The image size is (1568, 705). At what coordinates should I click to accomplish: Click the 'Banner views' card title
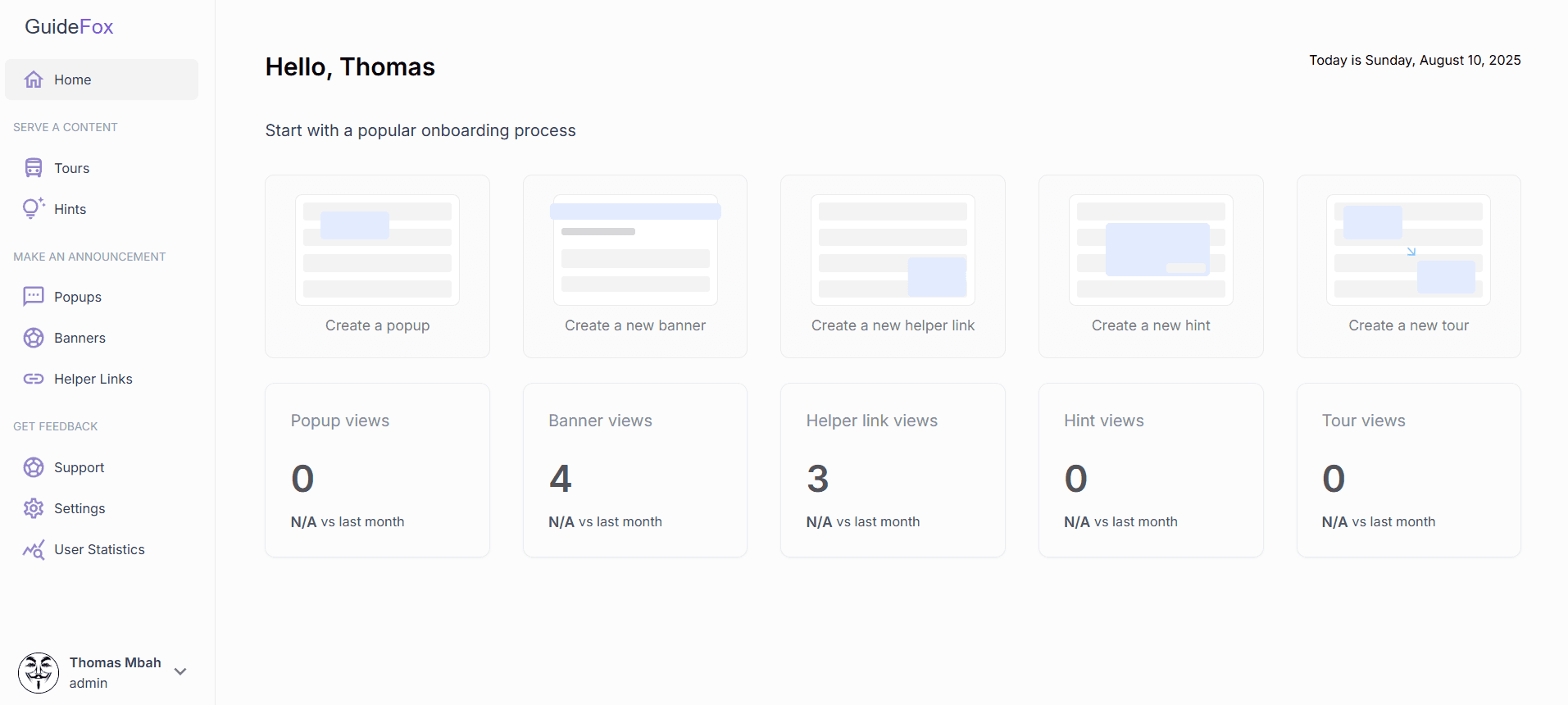point(600,421)
